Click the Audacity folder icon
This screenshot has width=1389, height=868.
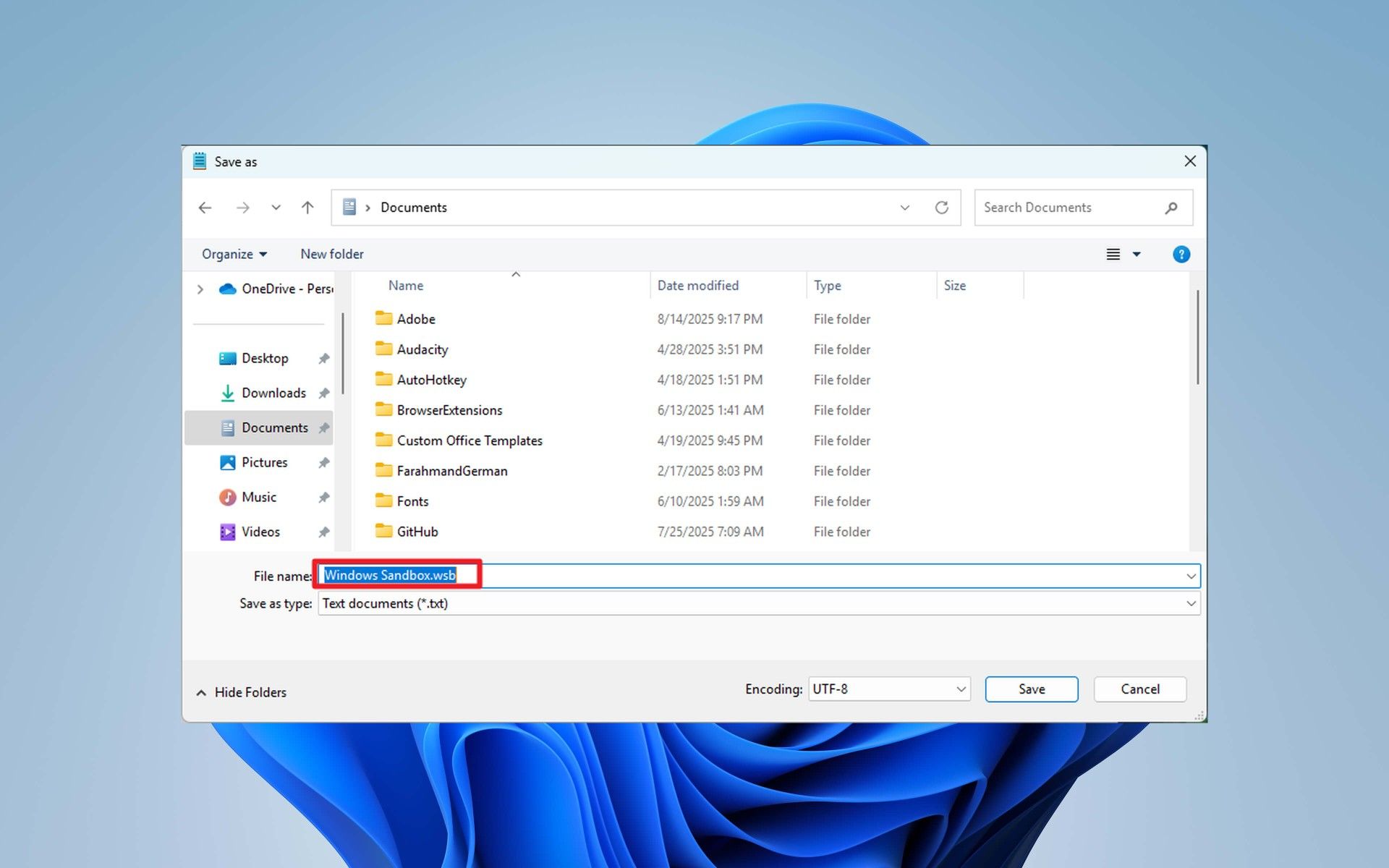tap(383, 349)
